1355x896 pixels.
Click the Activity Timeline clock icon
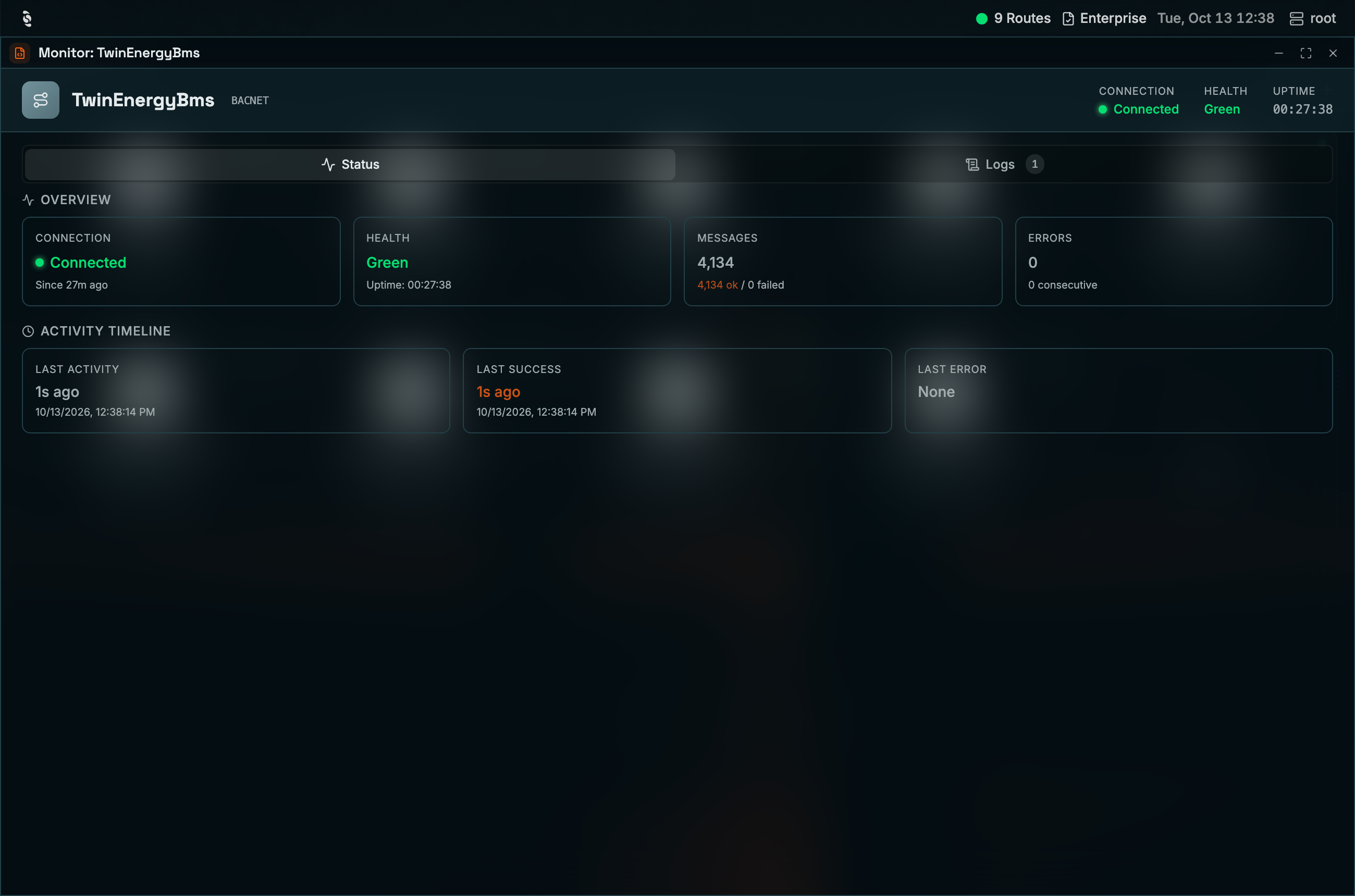(28, 331)
